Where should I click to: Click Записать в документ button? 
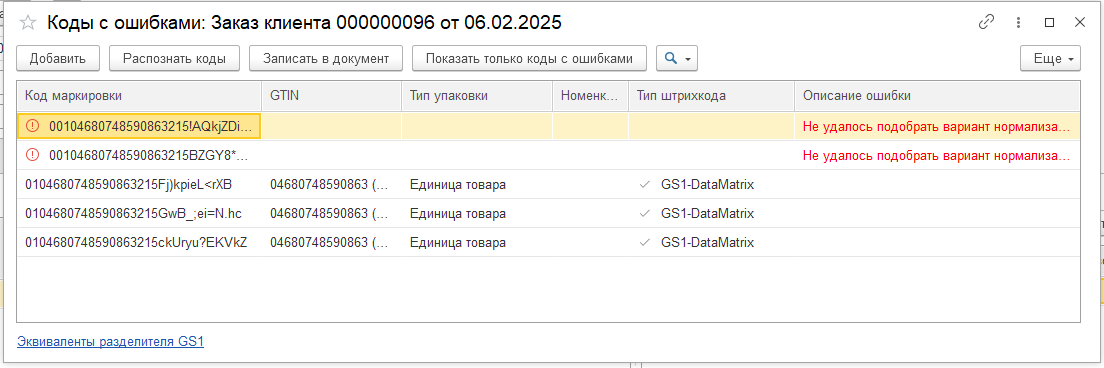pos(326,59)
